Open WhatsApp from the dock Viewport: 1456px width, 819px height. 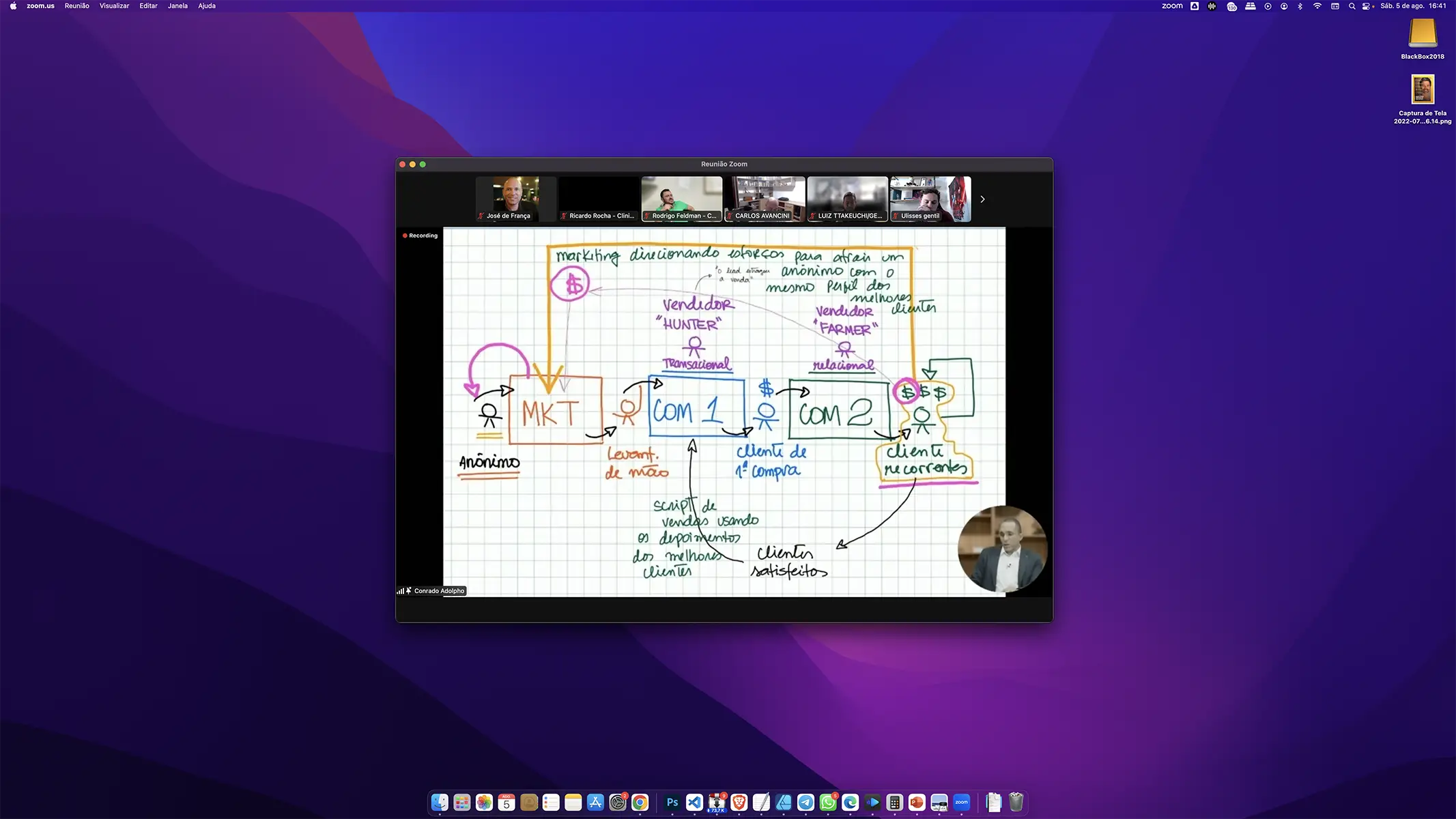click(828, 803)
